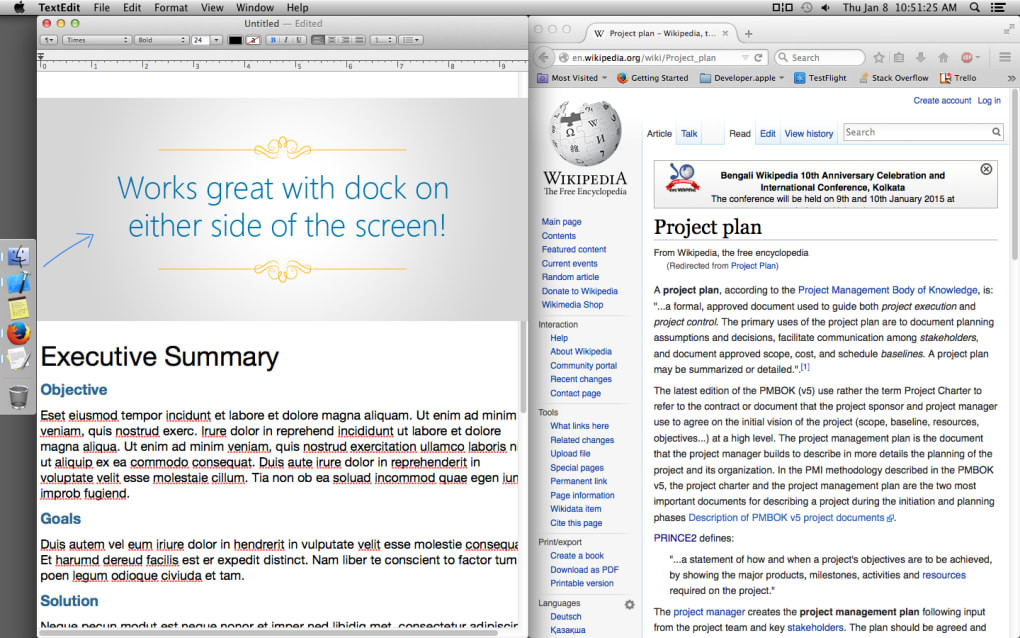Switch to Wikipedia Talk tab
Viewport: 1020px width, 638px height.
(689, 133)
